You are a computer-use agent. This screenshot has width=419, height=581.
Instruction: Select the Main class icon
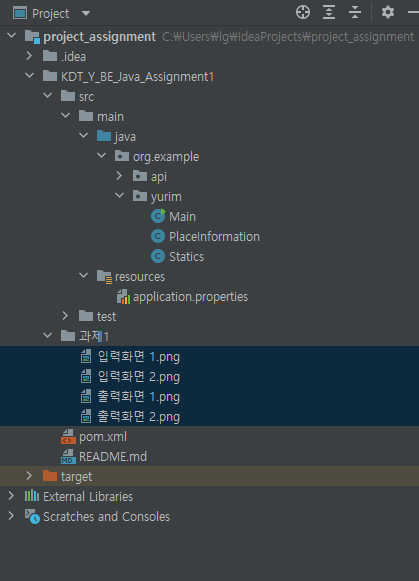pos(158,216)
